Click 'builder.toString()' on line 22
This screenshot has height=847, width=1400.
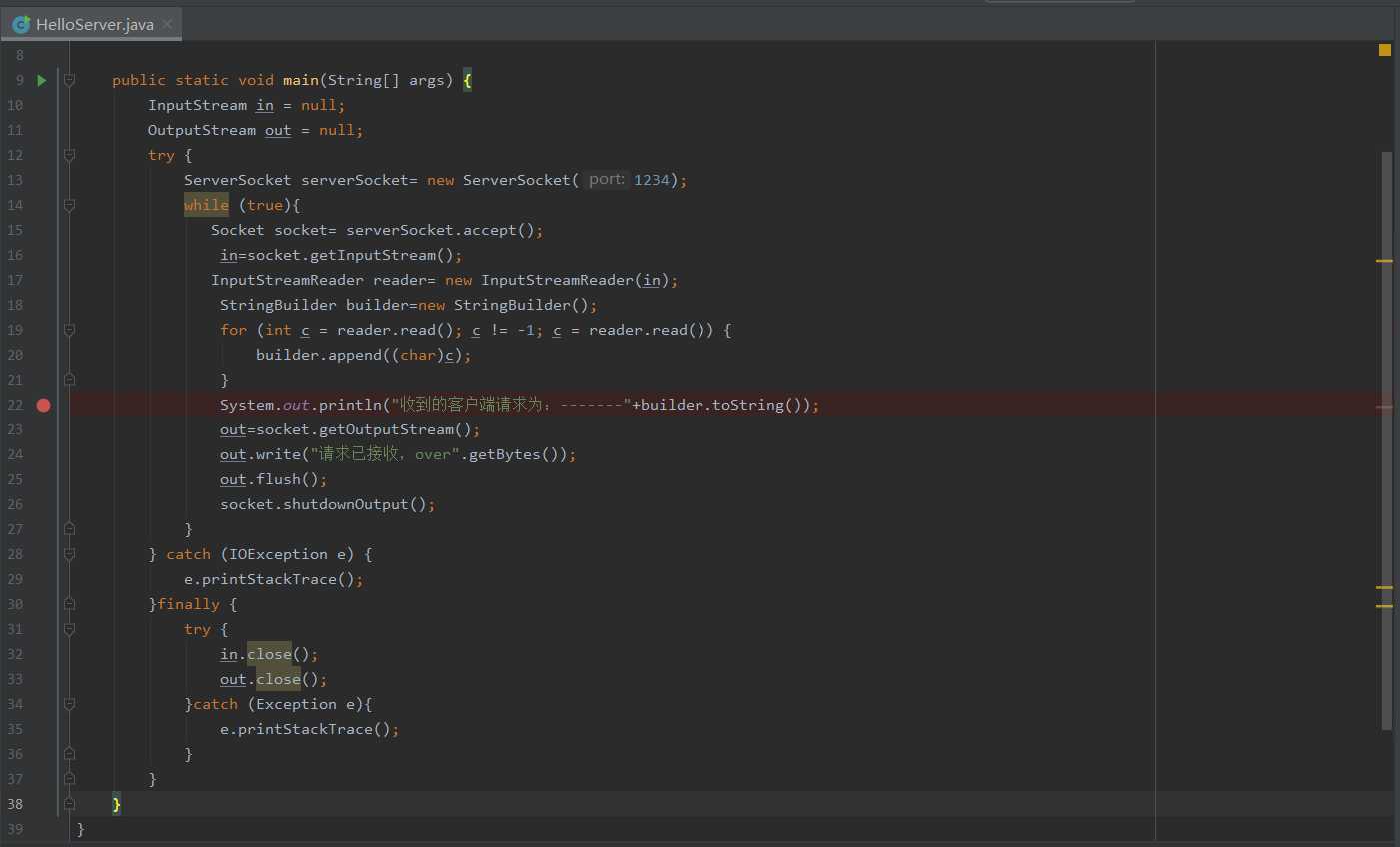720,405
